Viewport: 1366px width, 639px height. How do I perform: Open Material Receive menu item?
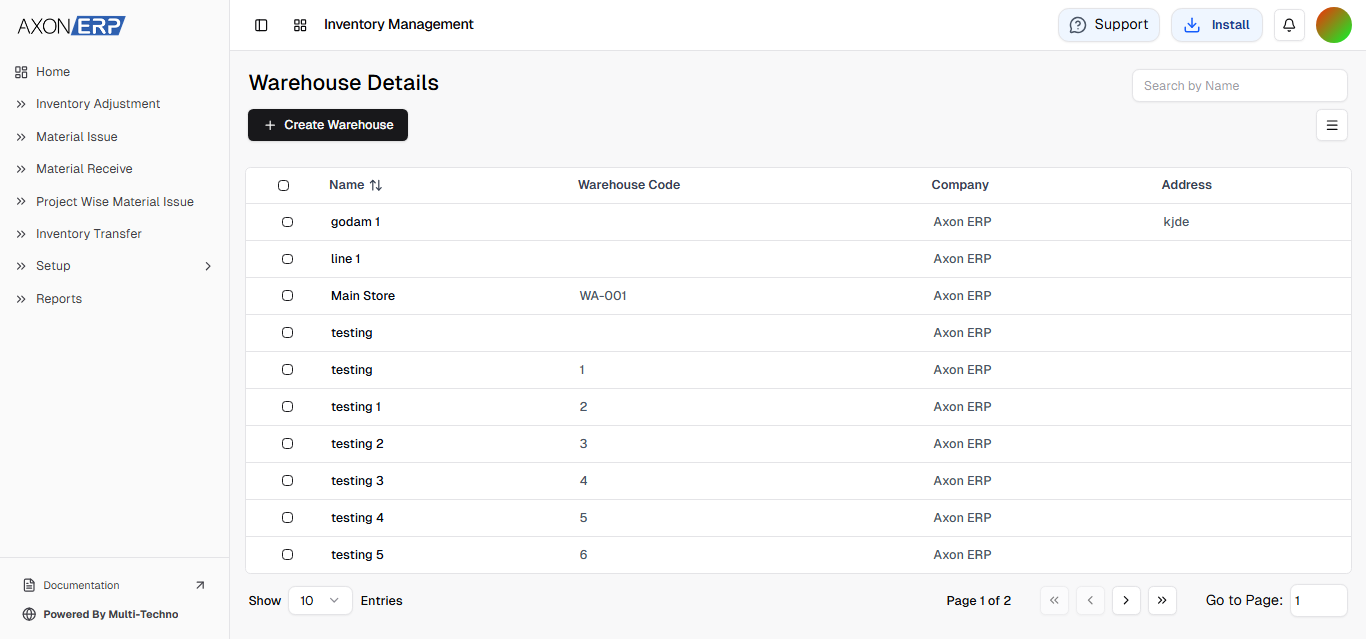coord(84,169)
